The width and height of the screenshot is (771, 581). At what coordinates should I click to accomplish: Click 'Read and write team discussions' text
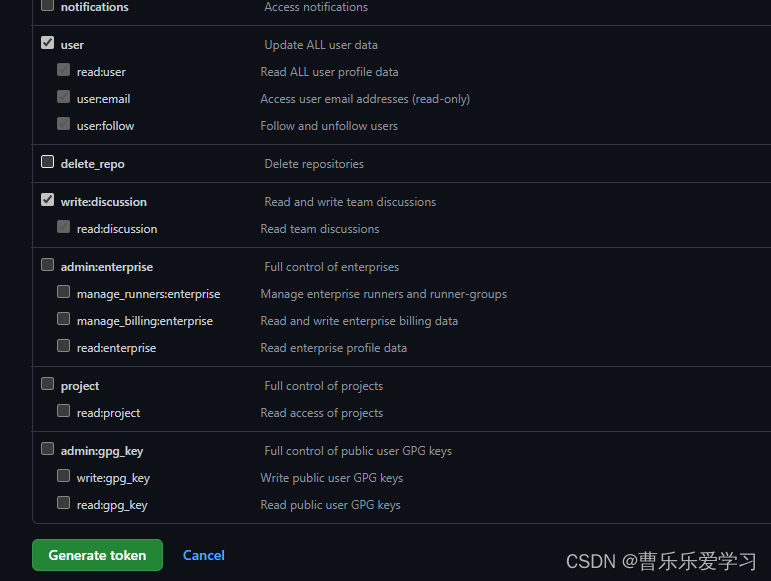(350, 202)
